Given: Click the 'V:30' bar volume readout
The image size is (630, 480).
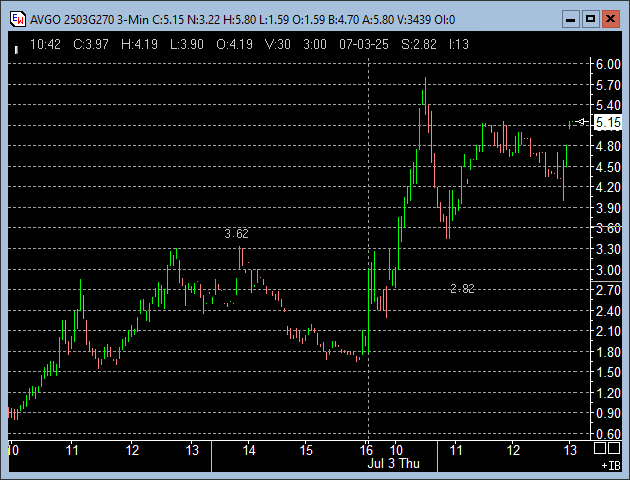Looking at the screenshot, I should pos(278,44).
